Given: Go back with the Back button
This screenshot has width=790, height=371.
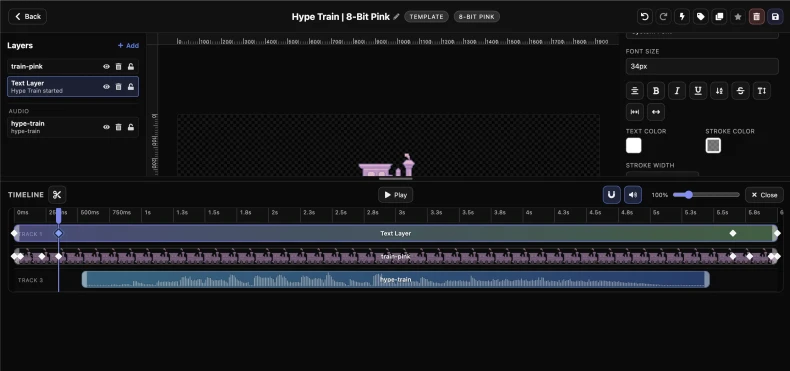Looking at the screenshot, I should (28, 17).
